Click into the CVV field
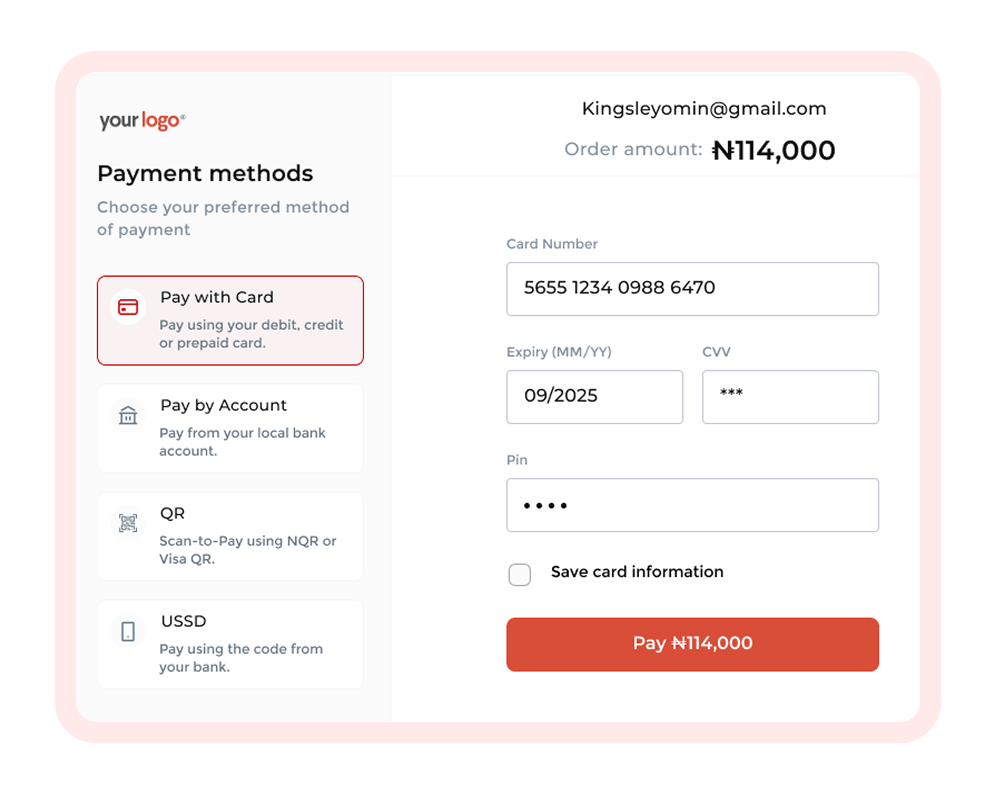 [x=790, y=397]
